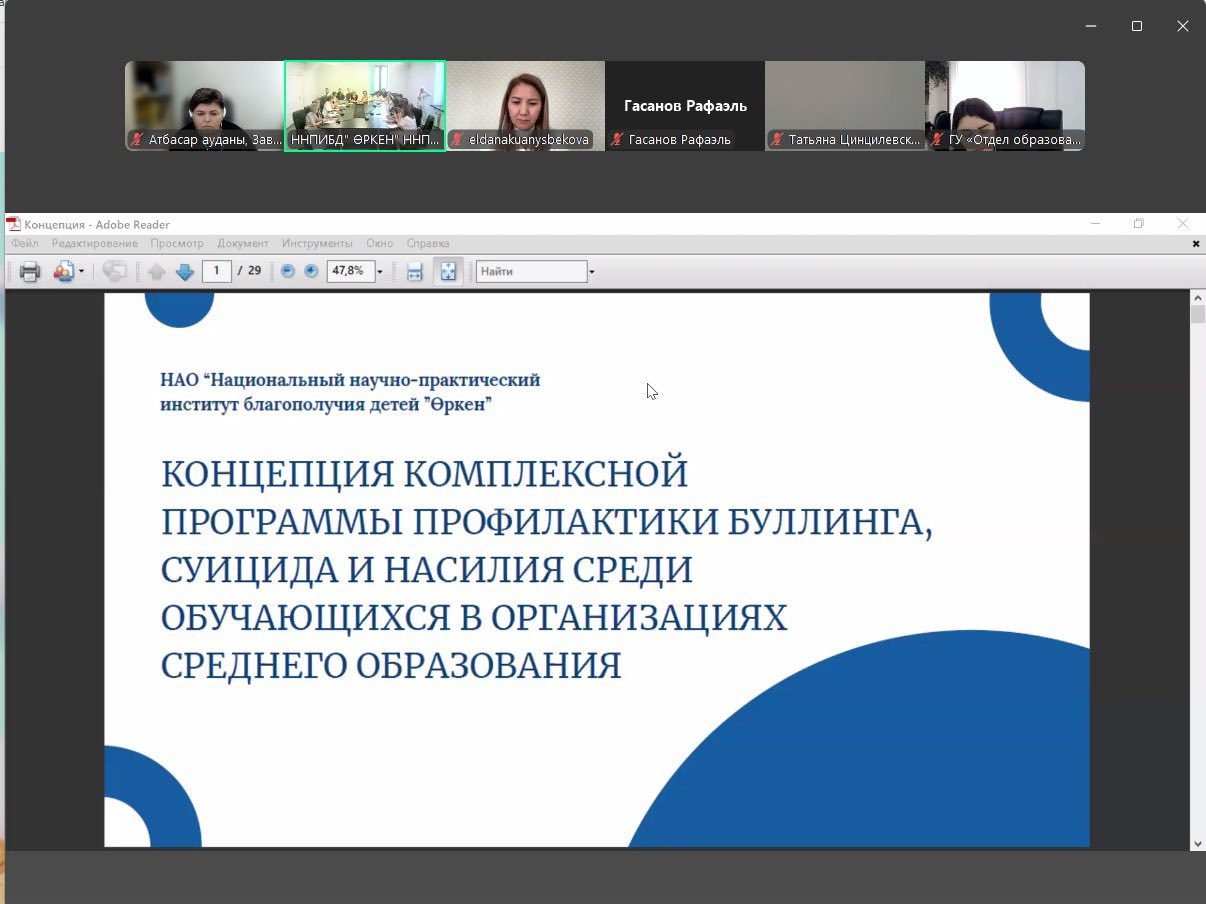Screen dimensions: 1206x904
Task: Click the scroll up arrow of document scrollbar
Action: [x=1198, y=298]
